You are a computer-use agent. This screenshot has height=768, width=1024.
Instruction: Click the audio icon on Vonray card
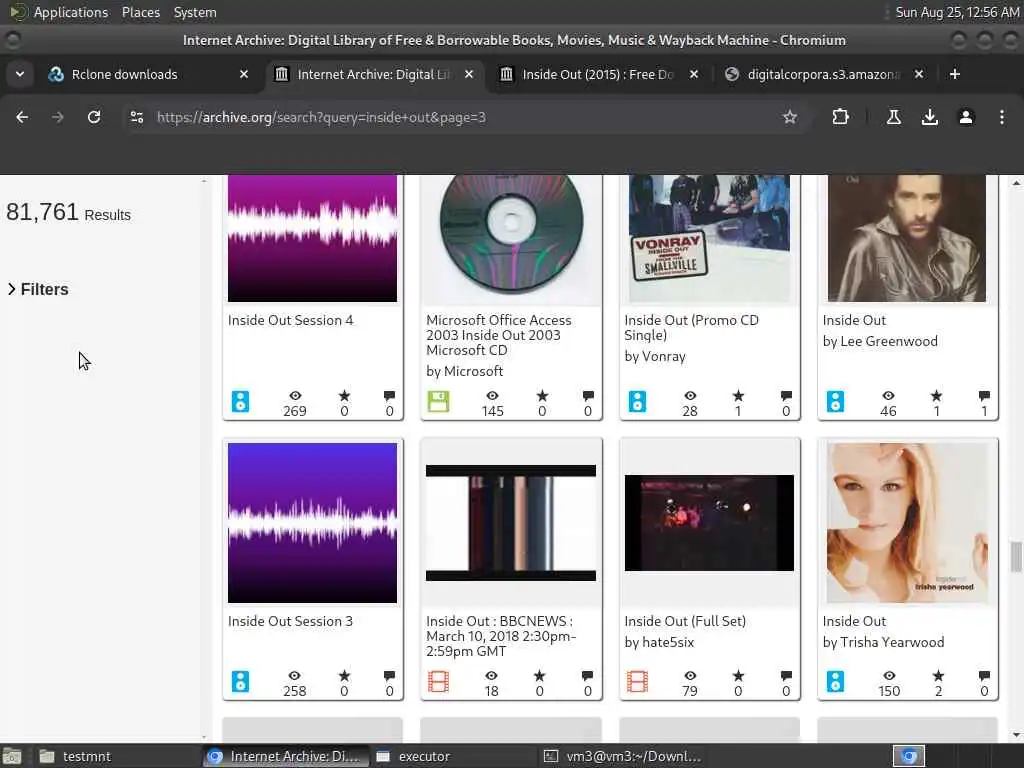(637, 401)
